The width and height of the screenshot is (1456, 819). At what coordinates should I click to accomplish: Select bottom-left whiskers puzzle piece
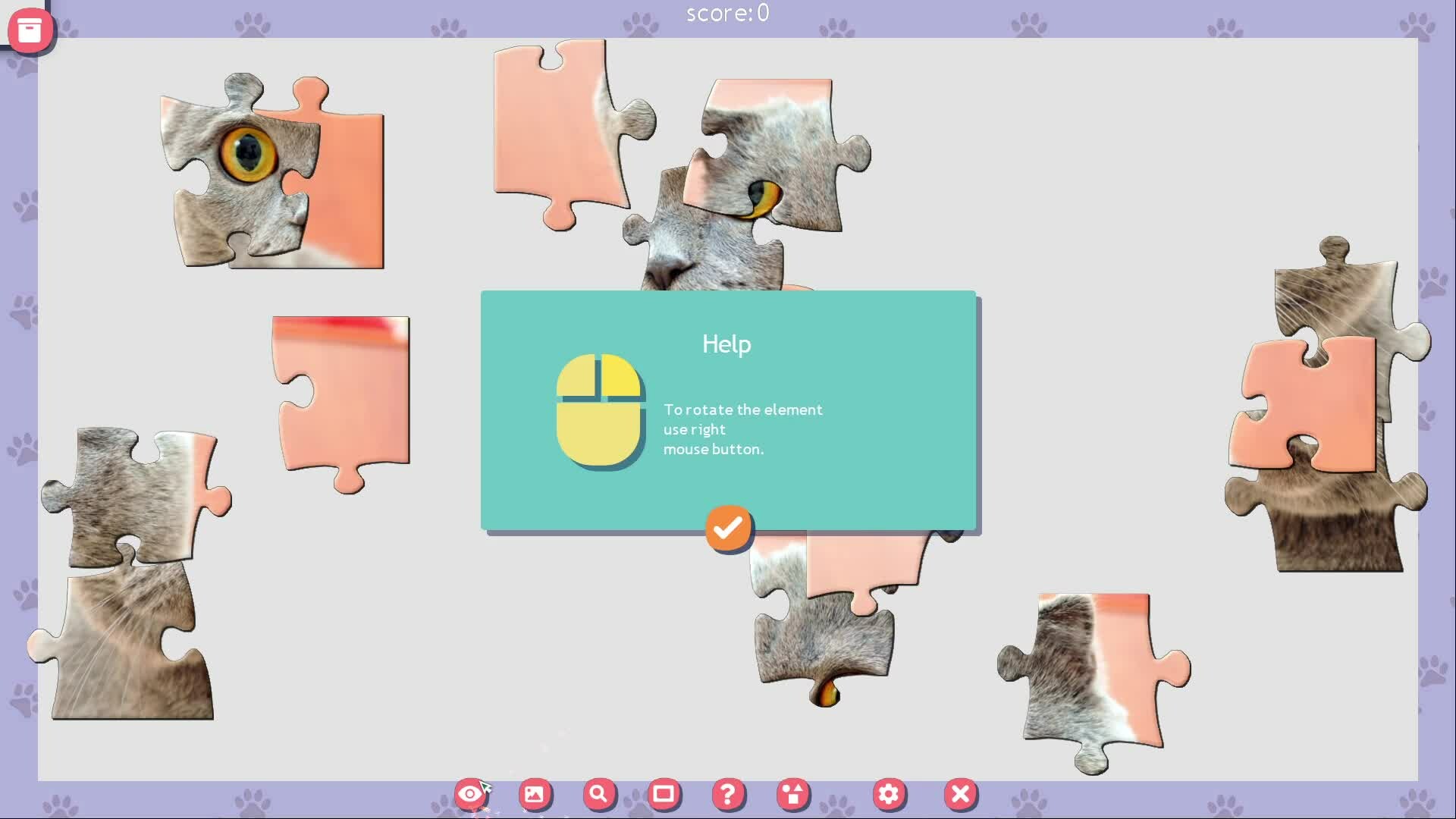(x=121, y=645)
